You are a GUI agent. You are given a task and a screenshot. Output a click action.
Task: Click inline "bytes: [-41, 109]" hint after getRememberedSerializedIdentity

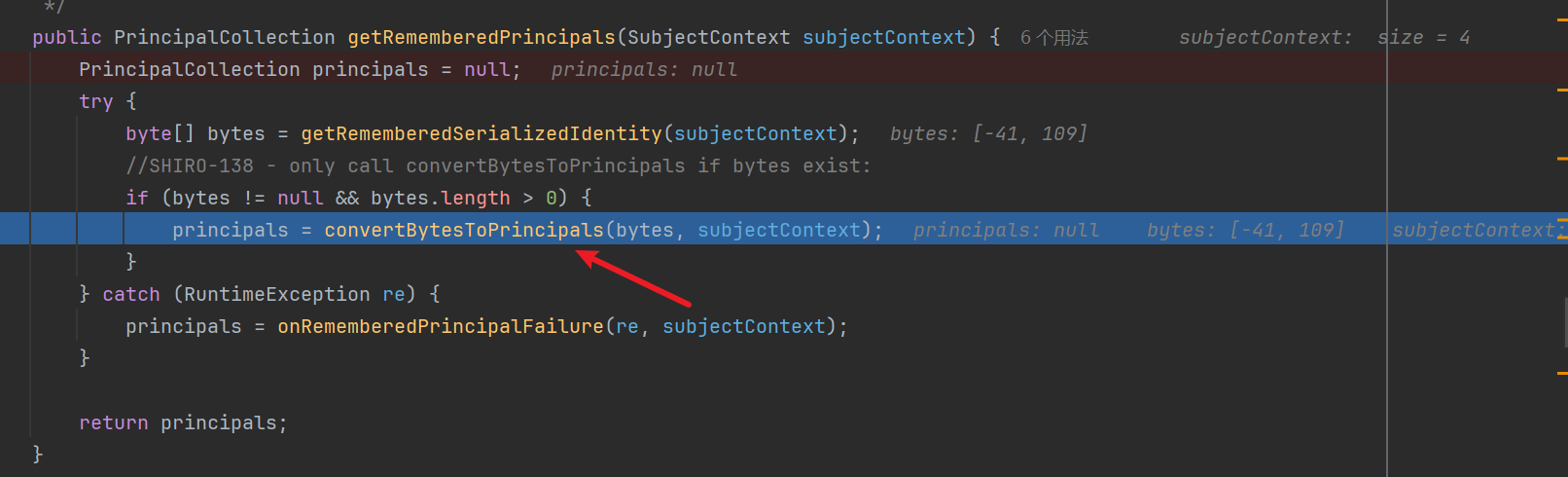[x=988, y=134]
